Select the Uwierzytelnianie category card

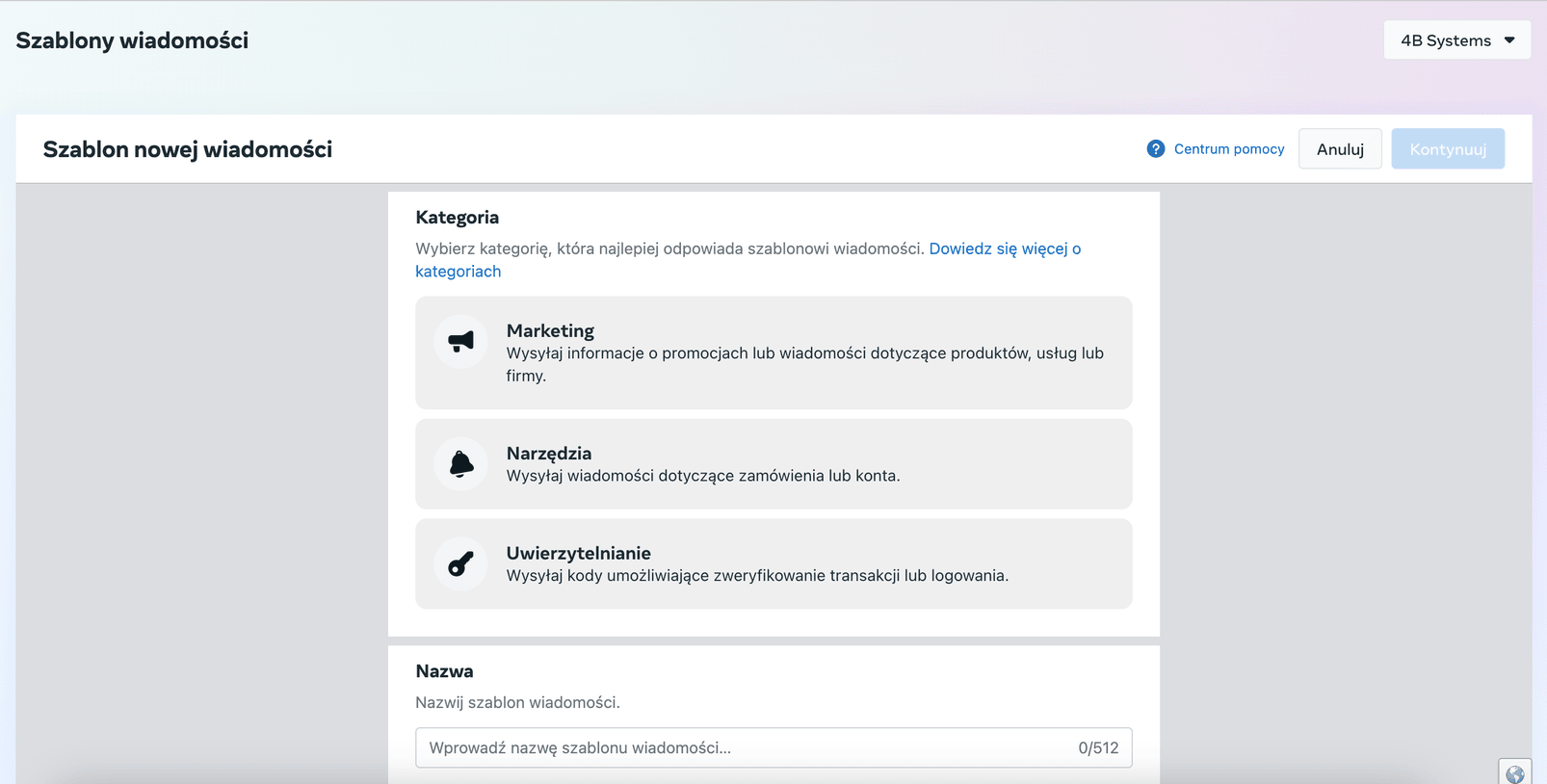[773, 563]
